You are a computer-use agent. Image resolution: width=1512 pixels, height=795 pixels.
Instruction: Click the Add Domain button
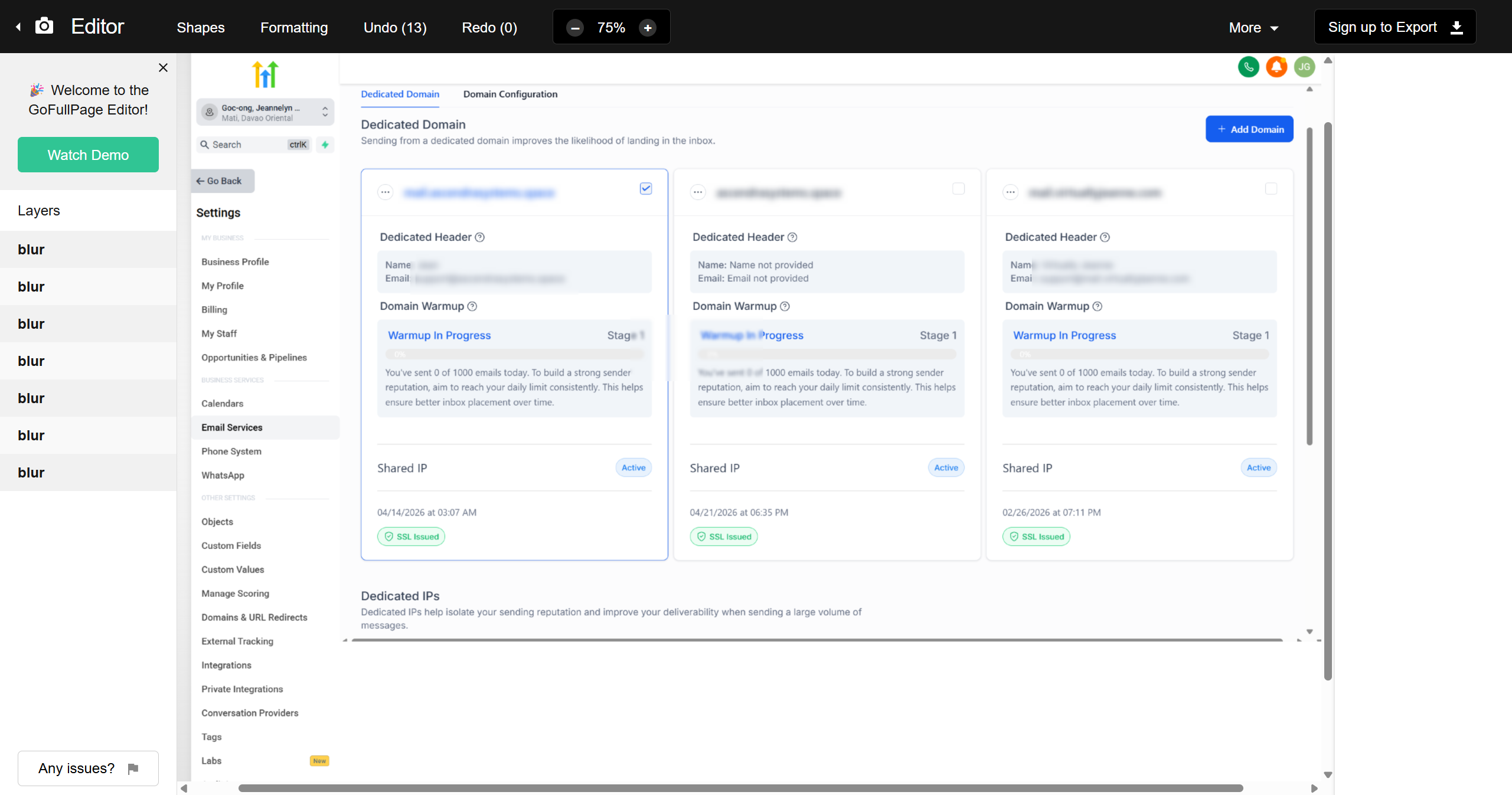point(1249,129)
